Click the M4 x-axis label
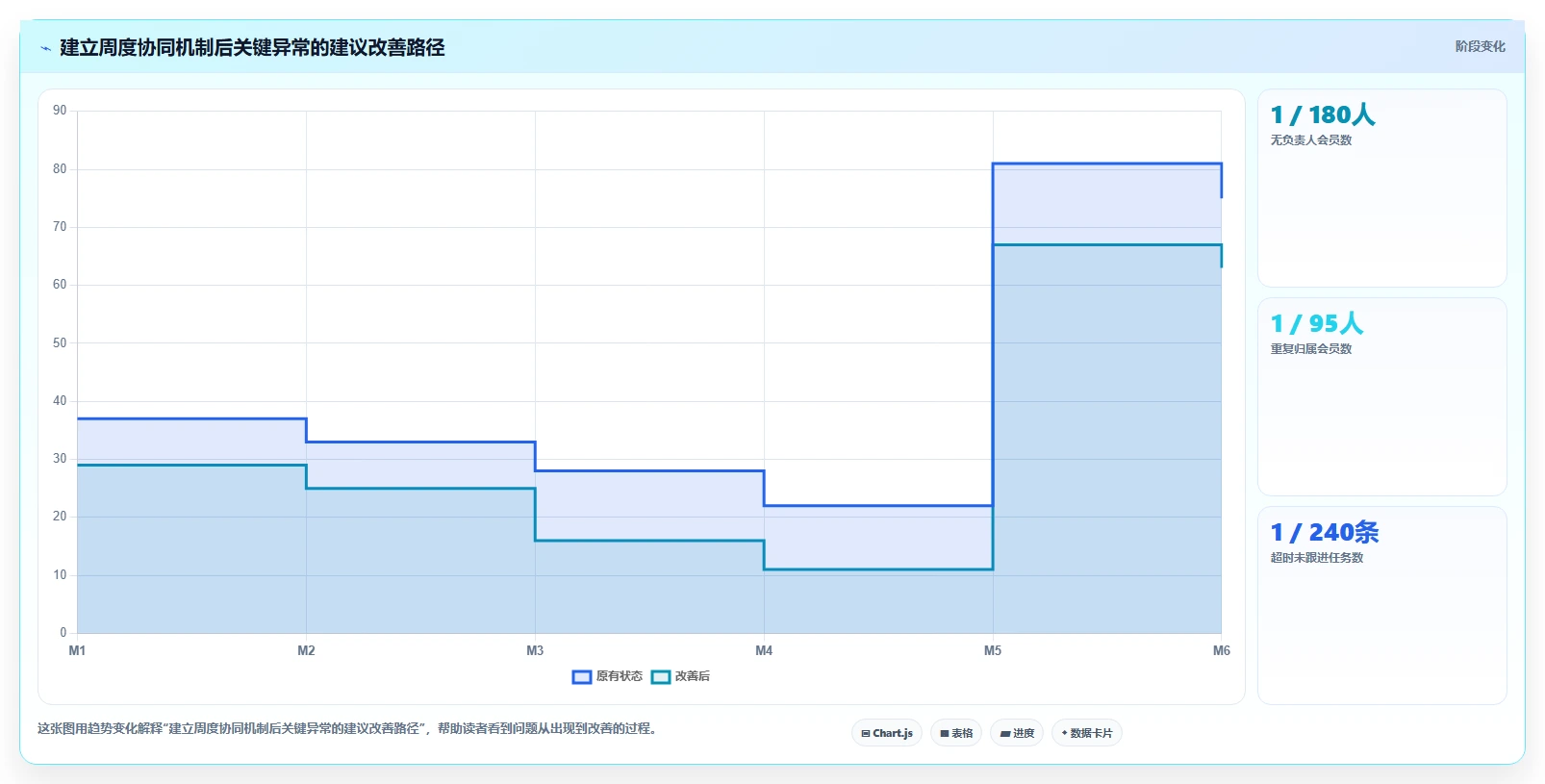The width and height of the screenshot is (1545, 784). (x=764, y=651)
